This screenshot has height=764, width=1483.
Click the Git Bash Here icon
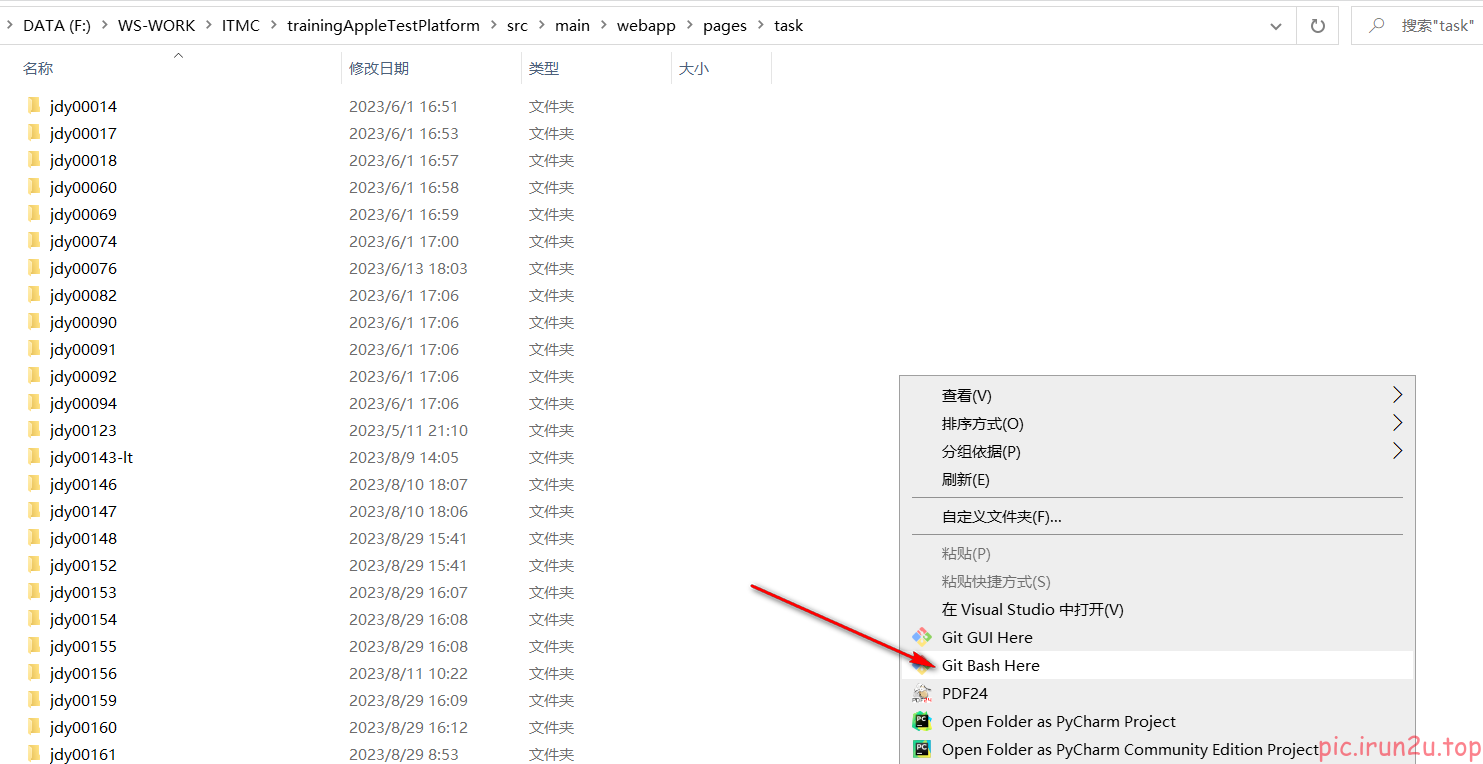pos(921,665)
